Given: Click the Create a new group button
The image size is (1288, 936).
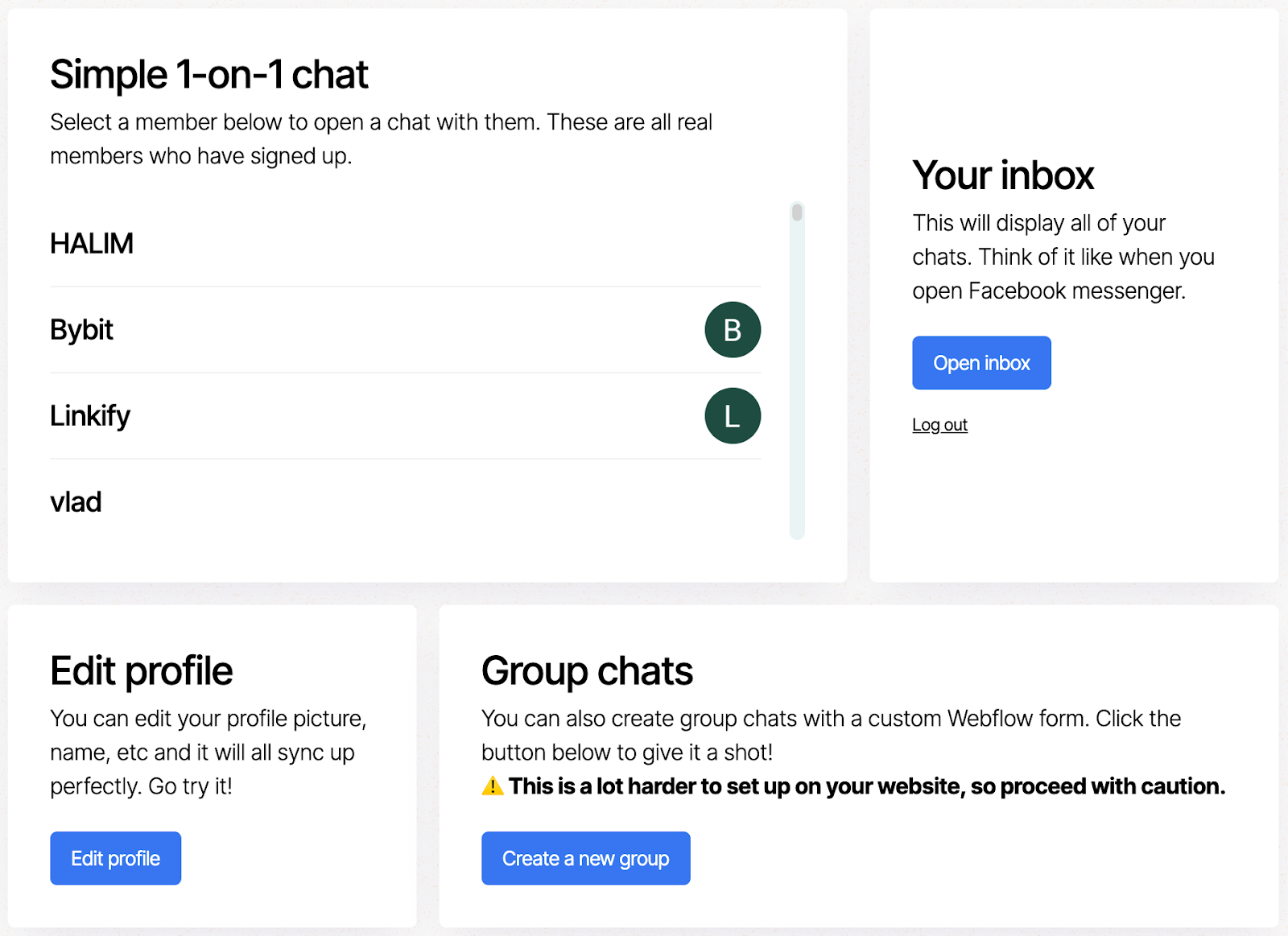Looking at the screenshot, I should click(x=585, y=858).
